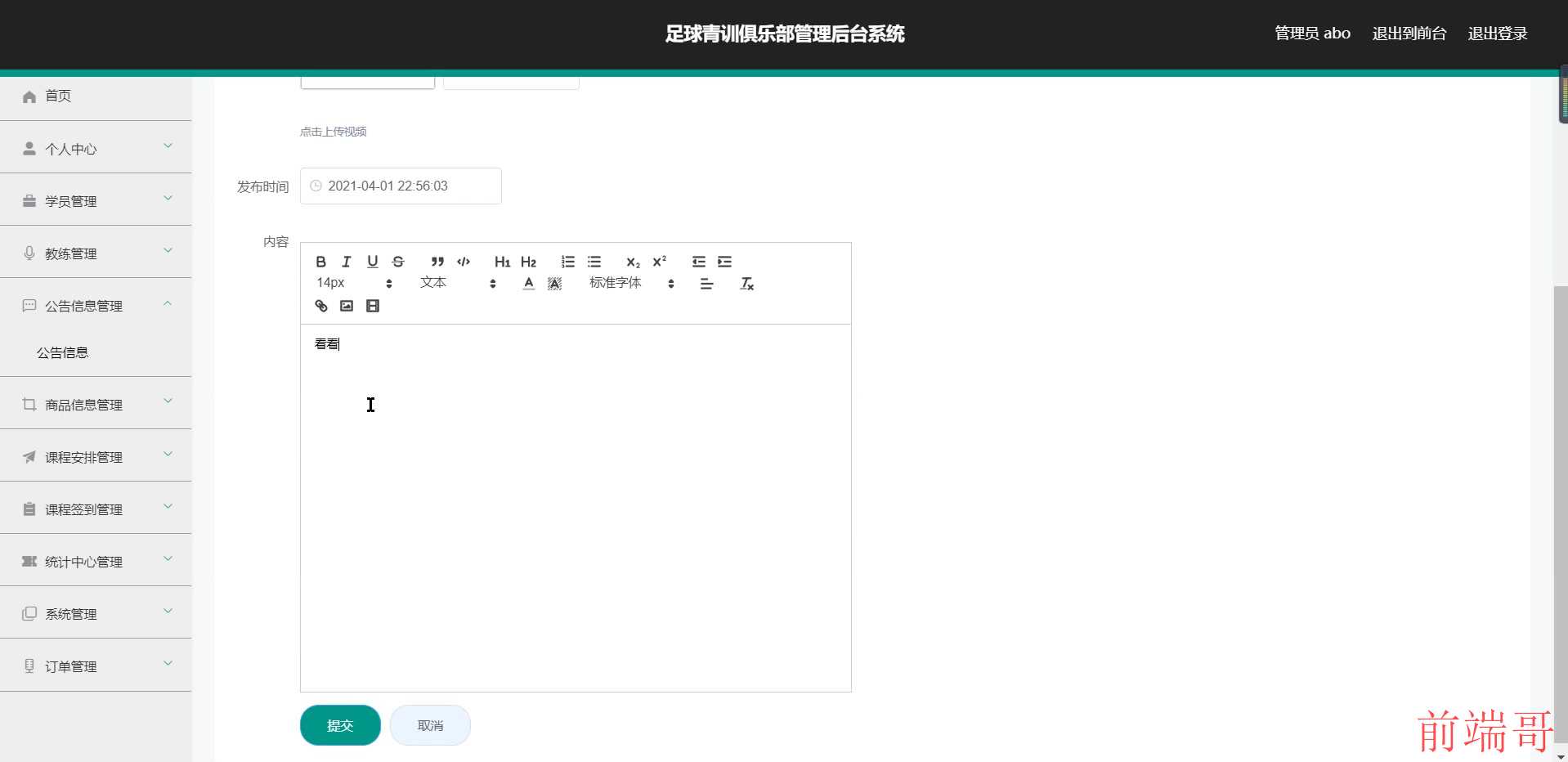
Task: Toggle underline formatting in editor
Action: click(x=373, y=262)
